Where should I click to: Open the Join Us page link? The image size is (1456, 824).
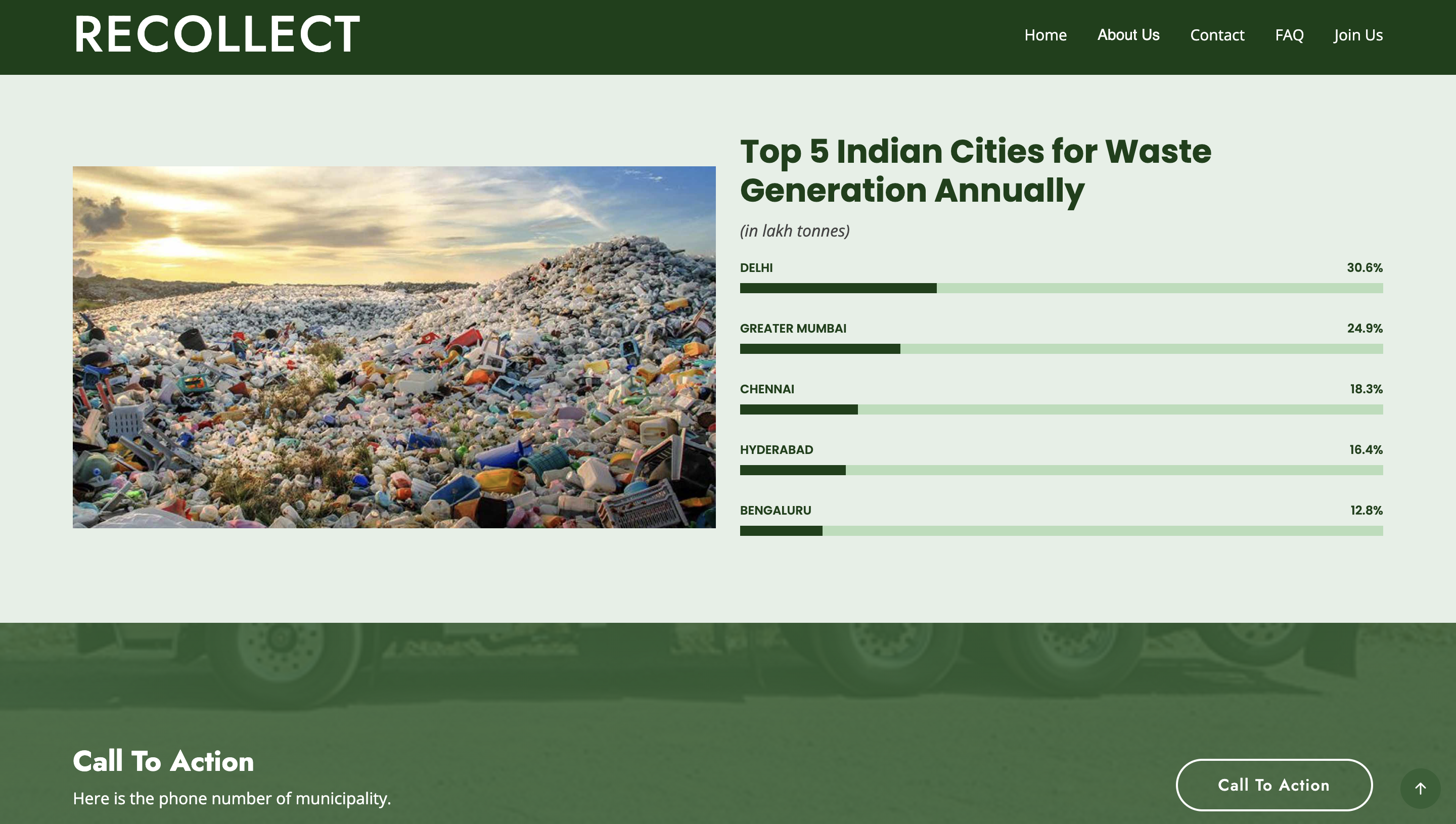[1357, 35]
